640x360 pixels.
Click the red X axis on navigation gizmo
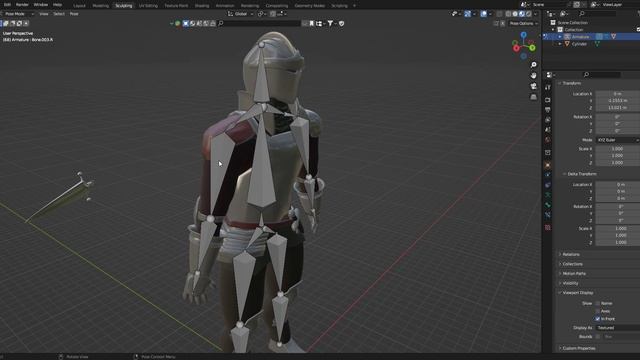pos(516,49)
